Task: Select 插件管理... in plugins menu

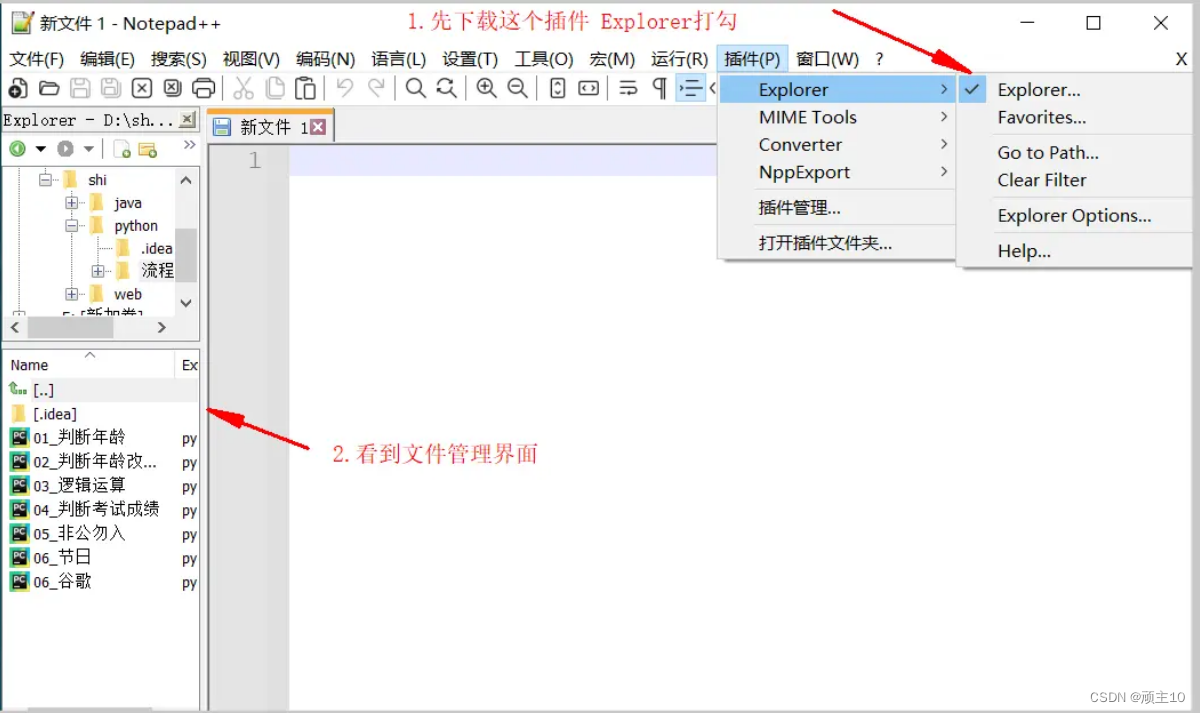Action: [x=837, y=208]
